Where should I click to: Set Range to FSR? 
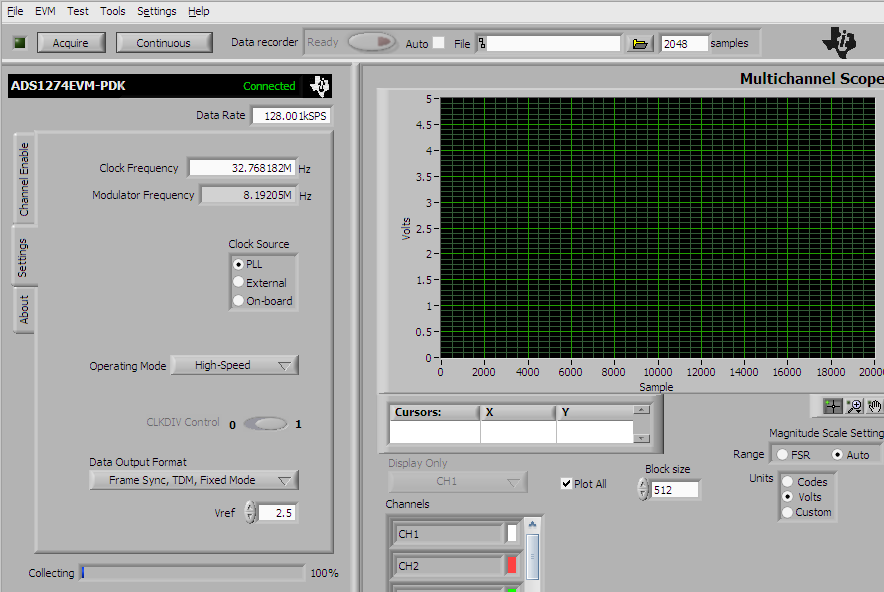click(782, 454)
